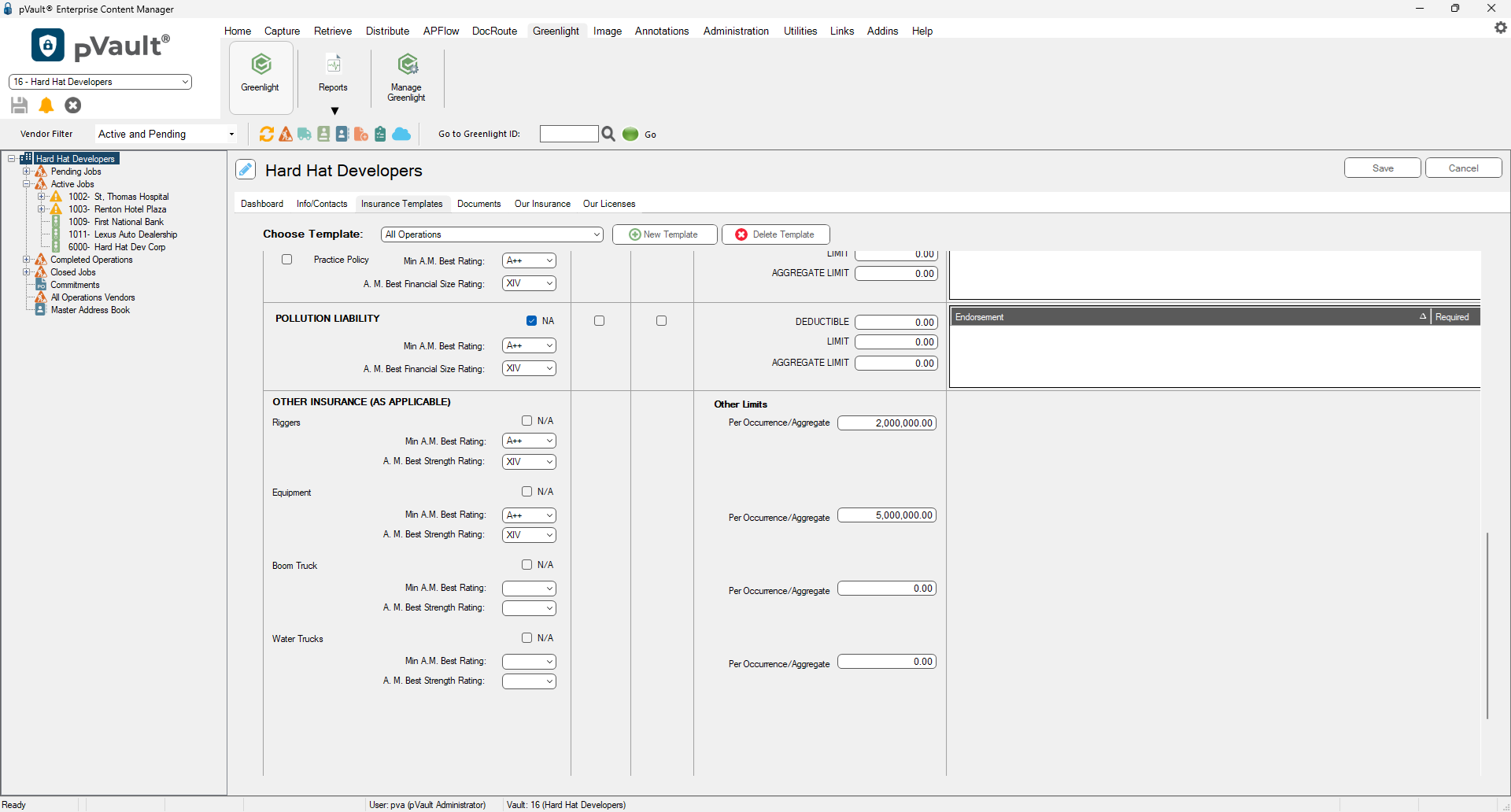This screenshot has height=812, width=1511.
Task: Open Boom Truck Min A.M. Best Rating dropdown
Action: click(529, 589)
